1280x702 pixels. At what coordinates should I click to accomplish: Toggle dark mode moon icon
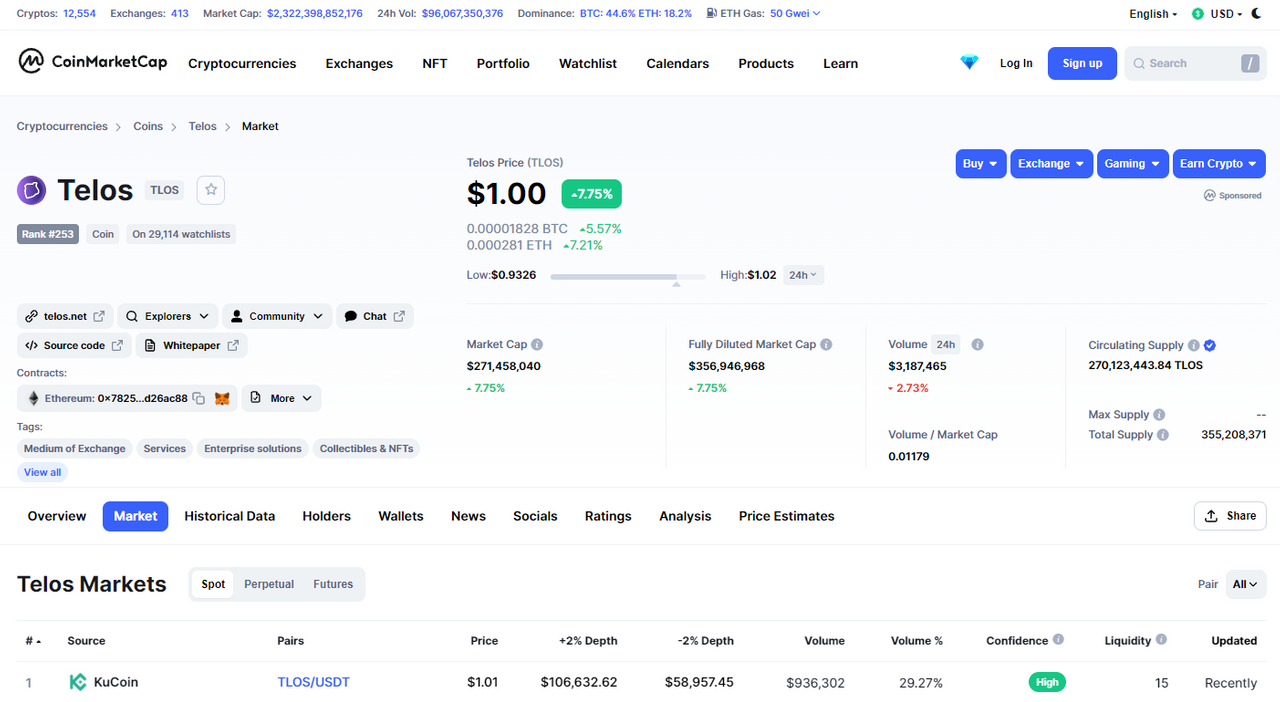point(1257,14)
